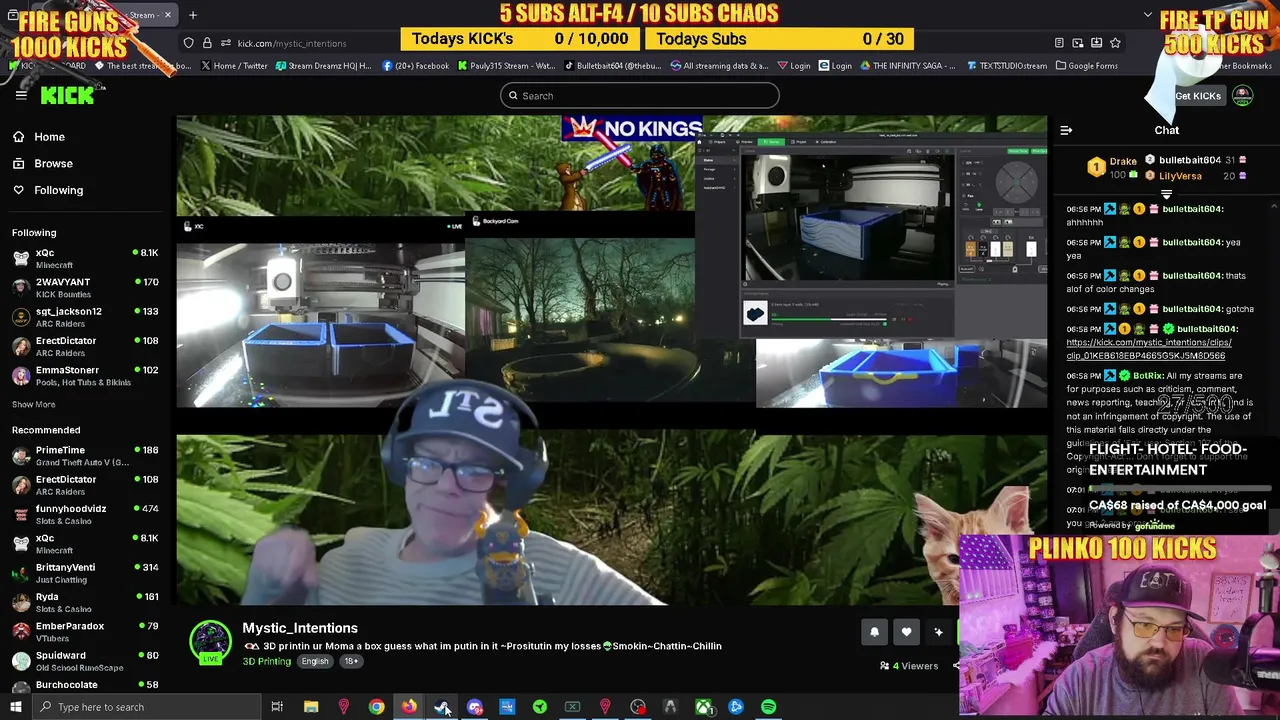1280x720 pixels.
Task: Open the Mystic_Intentions channel avatar
Action: click(210, 642)
